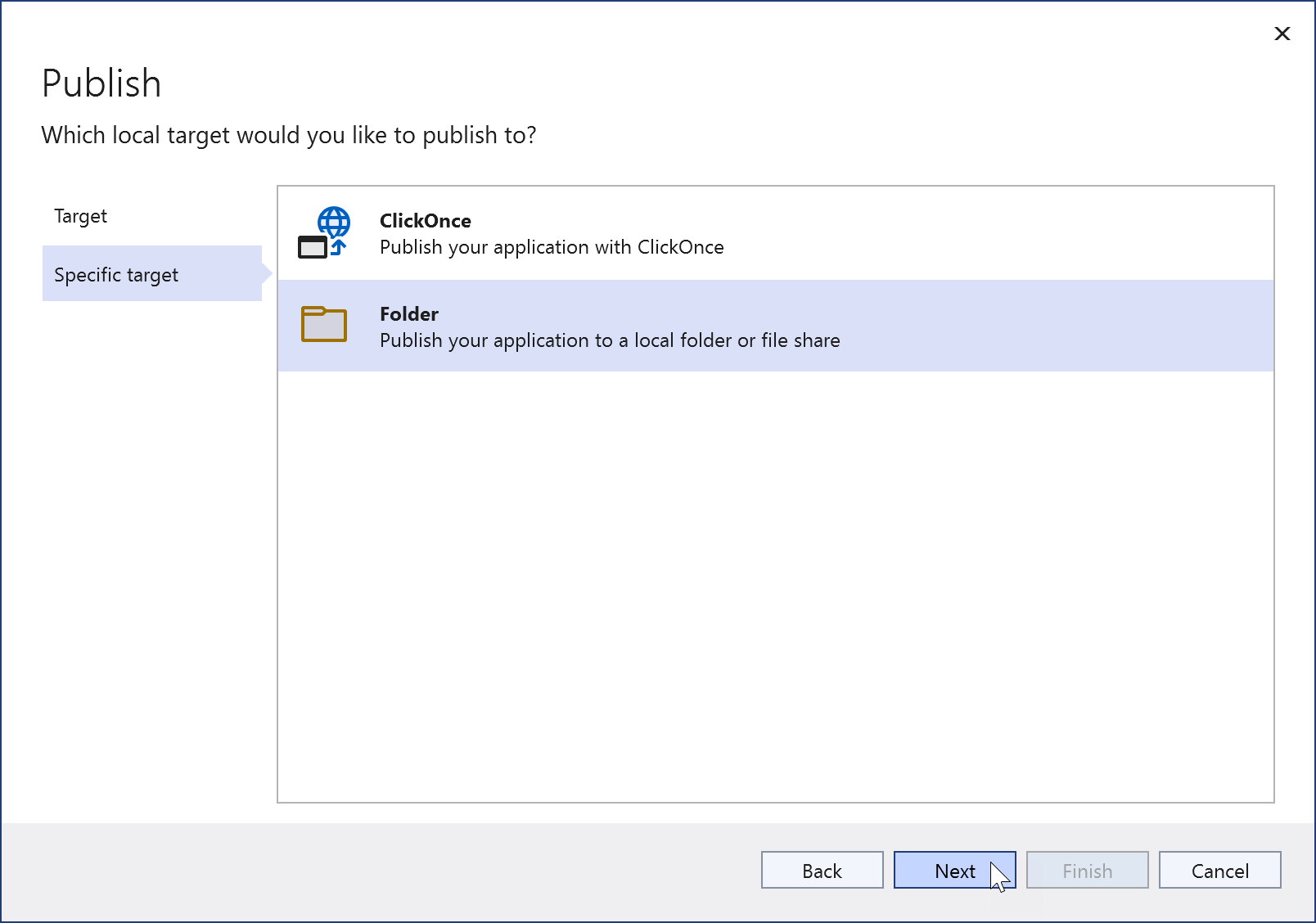Screen dimensions: 1316x923
Task: Select the ClickOnce title label
Action: pyautogui.click(x=426, y=221)
